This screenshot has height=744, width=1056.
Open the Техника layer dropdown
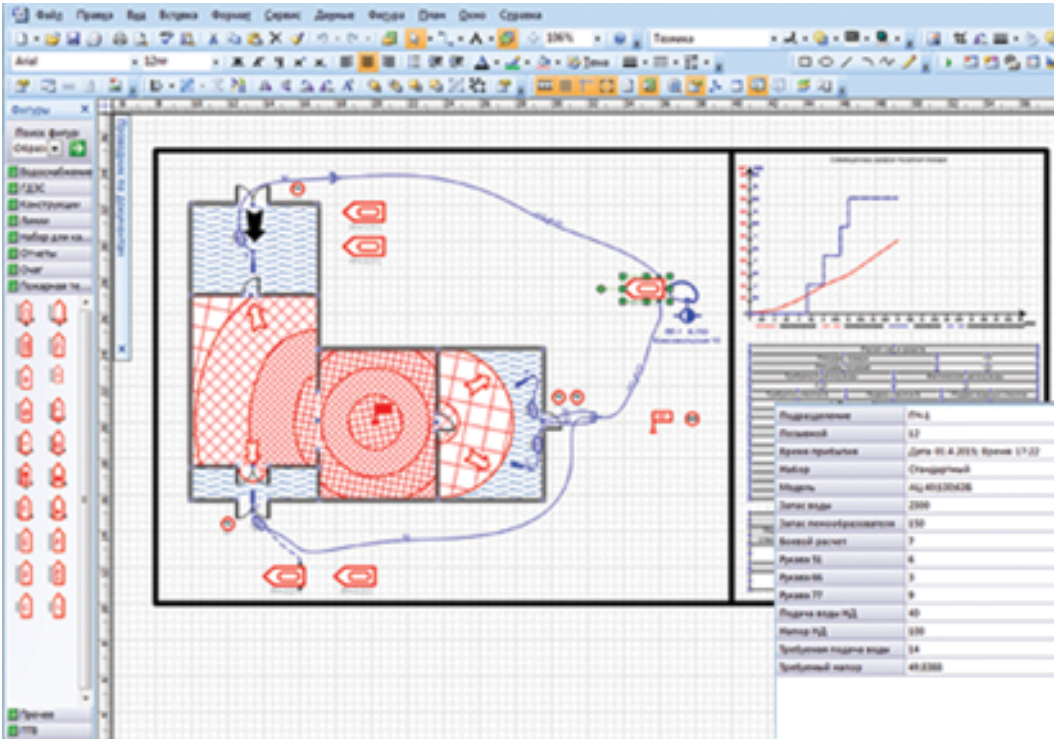[x=774, y=39]
